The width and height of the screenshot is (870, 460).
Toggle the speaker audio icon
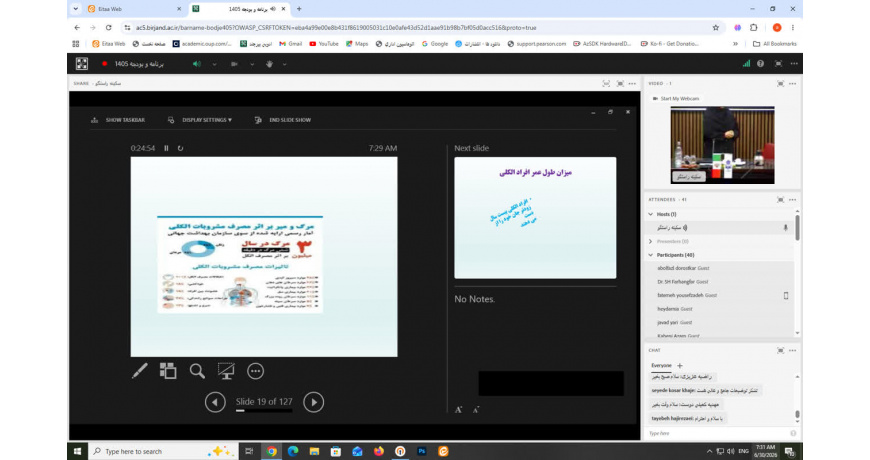(196, 64)
